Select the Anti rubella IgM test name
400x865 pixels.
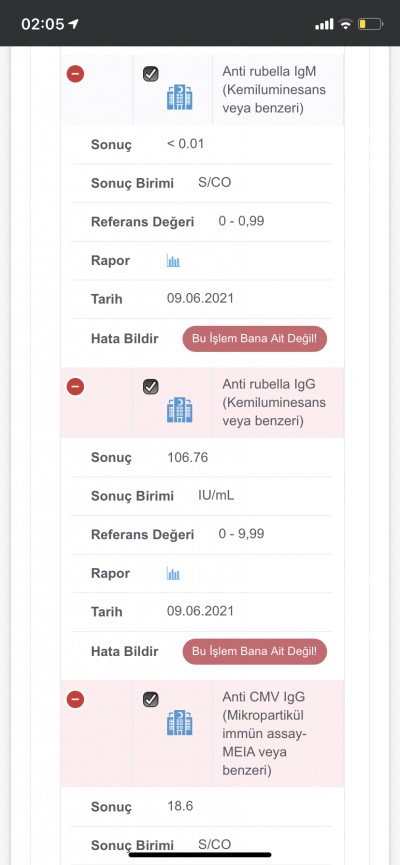pyautogui.click(x=274, y=89)
